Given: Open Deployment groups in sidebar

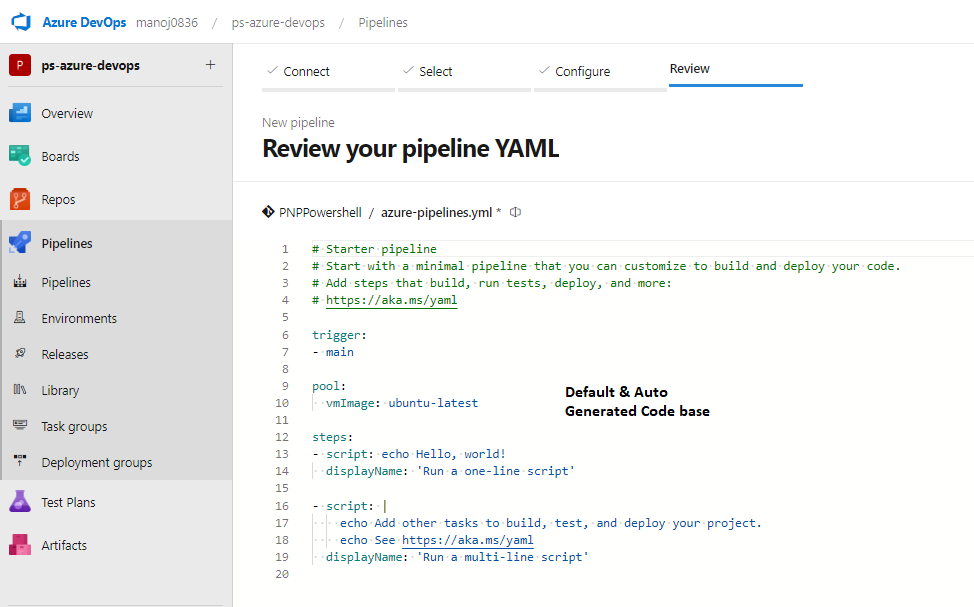Looking at the screenshot, I should click(x=96, y=462).
